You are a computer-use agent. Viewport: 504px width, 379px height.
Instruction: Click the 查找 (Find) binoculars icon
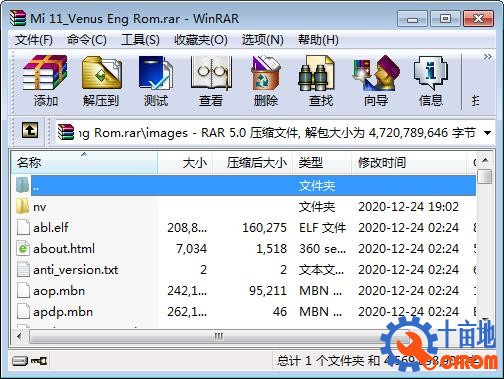click(316, 73)
